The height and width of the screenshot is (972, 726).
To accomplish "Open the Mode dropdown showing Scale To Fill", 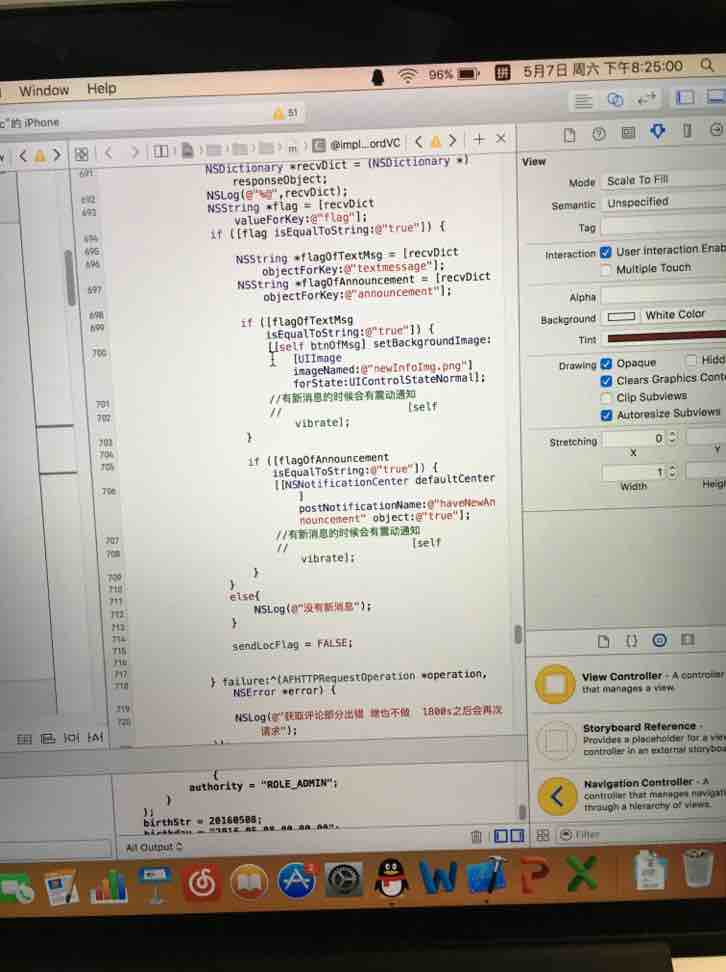I will tap(660, 181).
